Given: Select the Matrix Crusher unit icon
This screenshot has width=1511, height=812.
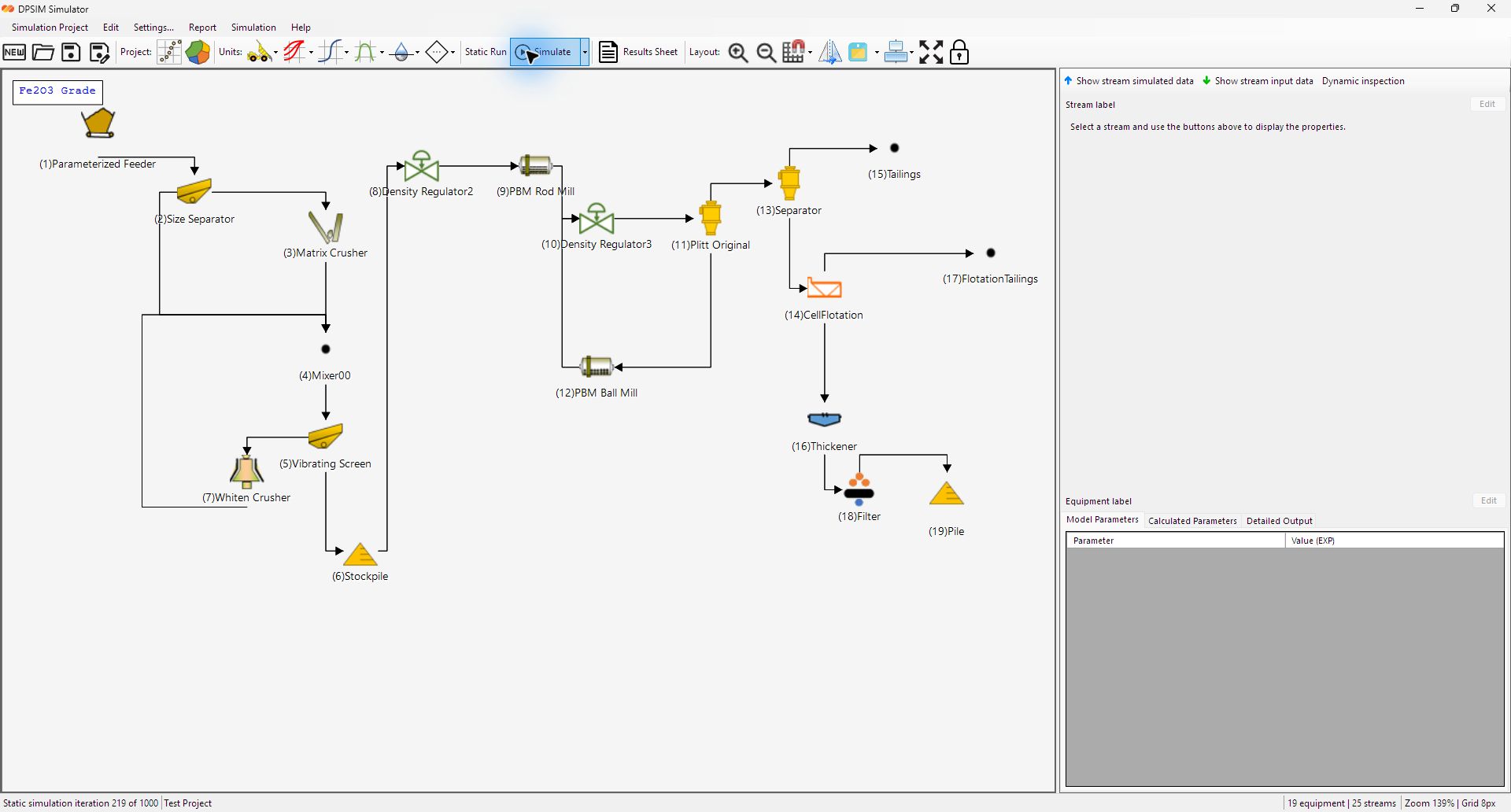Looking at the screenshot, I should (x=326, y=227).
